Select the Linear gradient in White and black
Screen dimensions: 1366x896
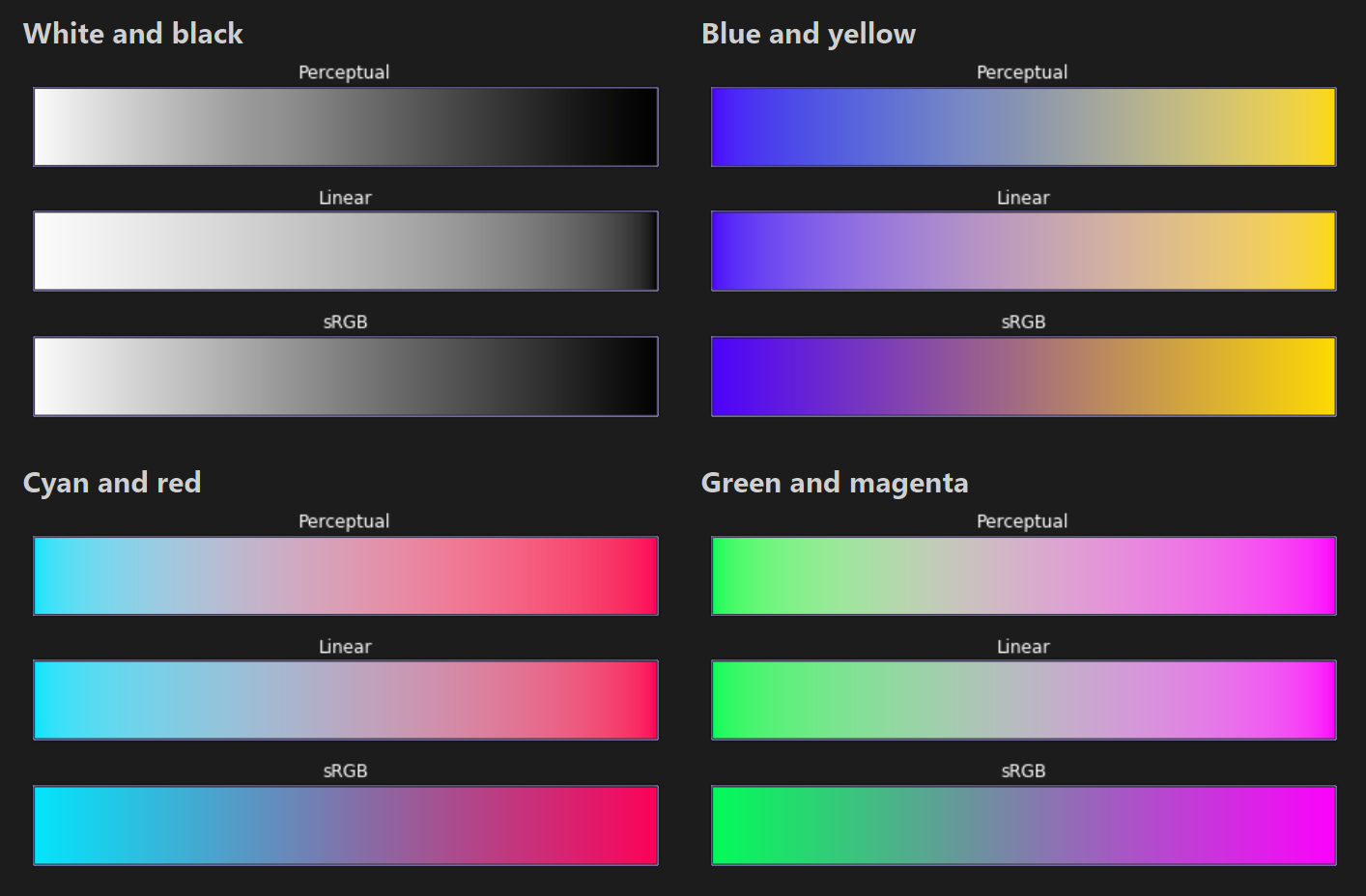(345, 250)
